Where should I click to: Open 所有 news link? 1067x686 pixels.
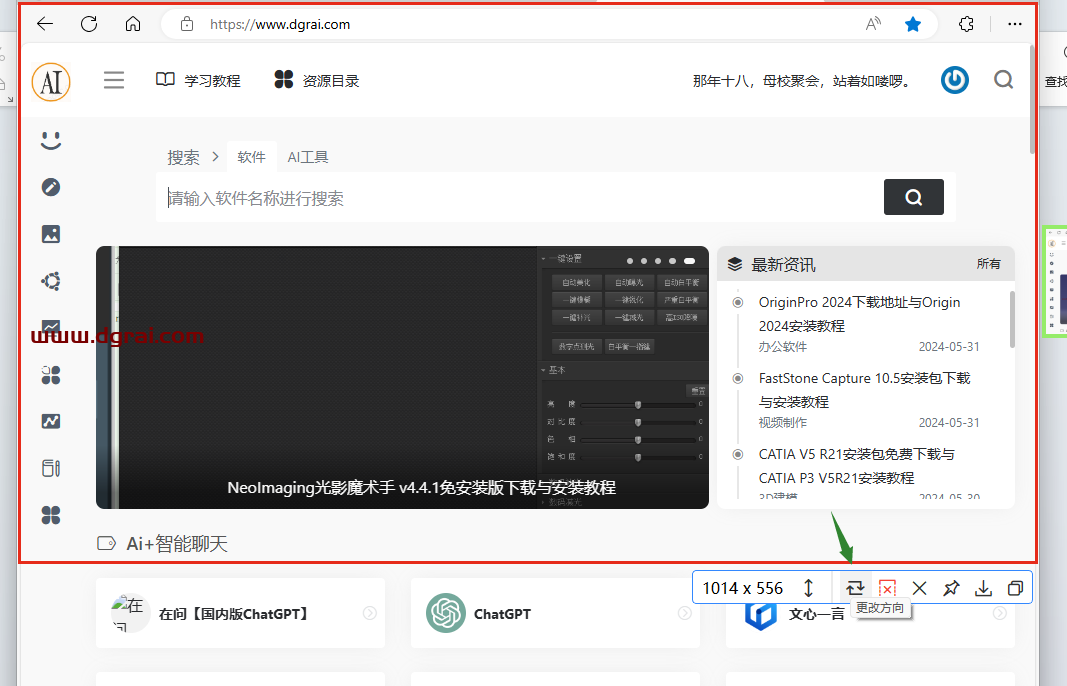tap(989, 263)
